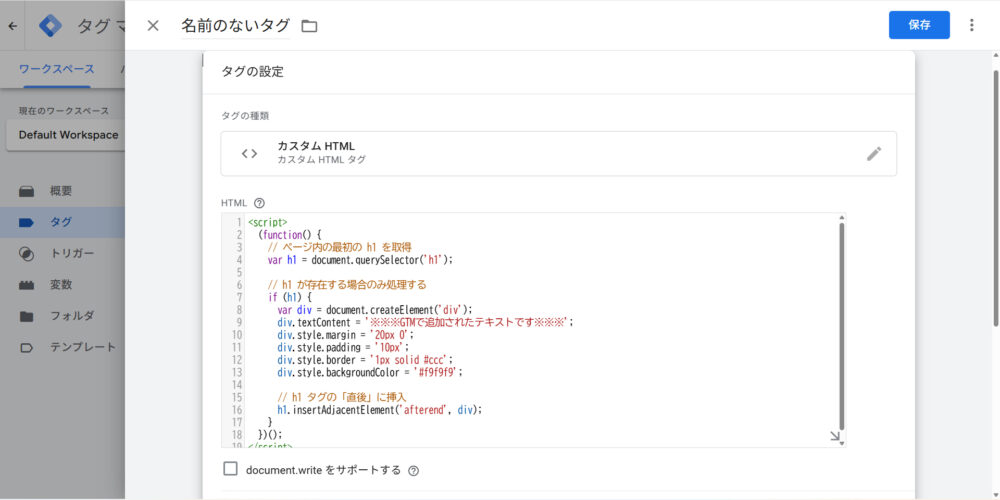Open the three-dot more options menu

click(971, 25)
